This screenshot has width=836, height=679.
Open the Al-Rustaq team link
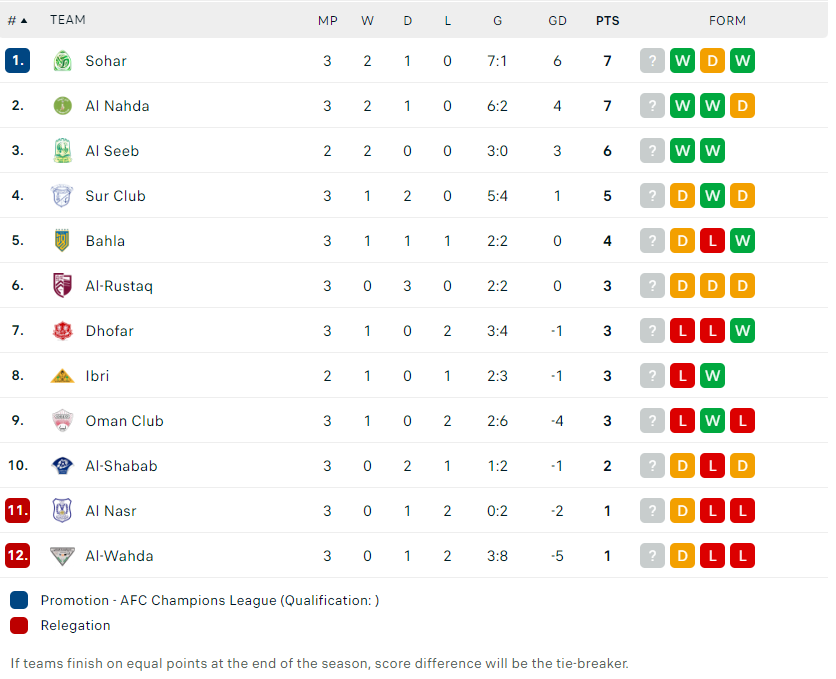point(119,286)
